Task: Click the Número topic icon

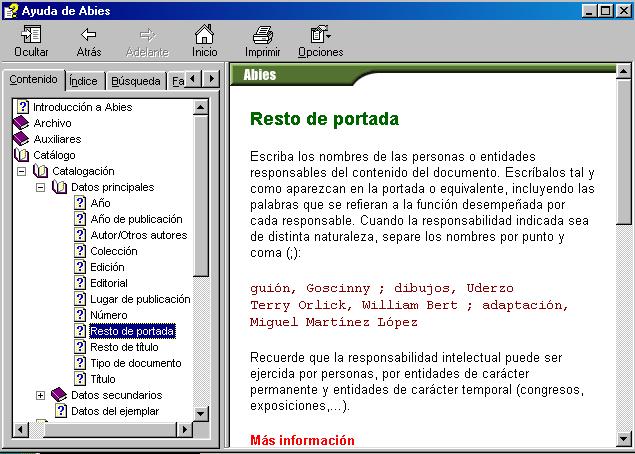Action: coord(80,315)
